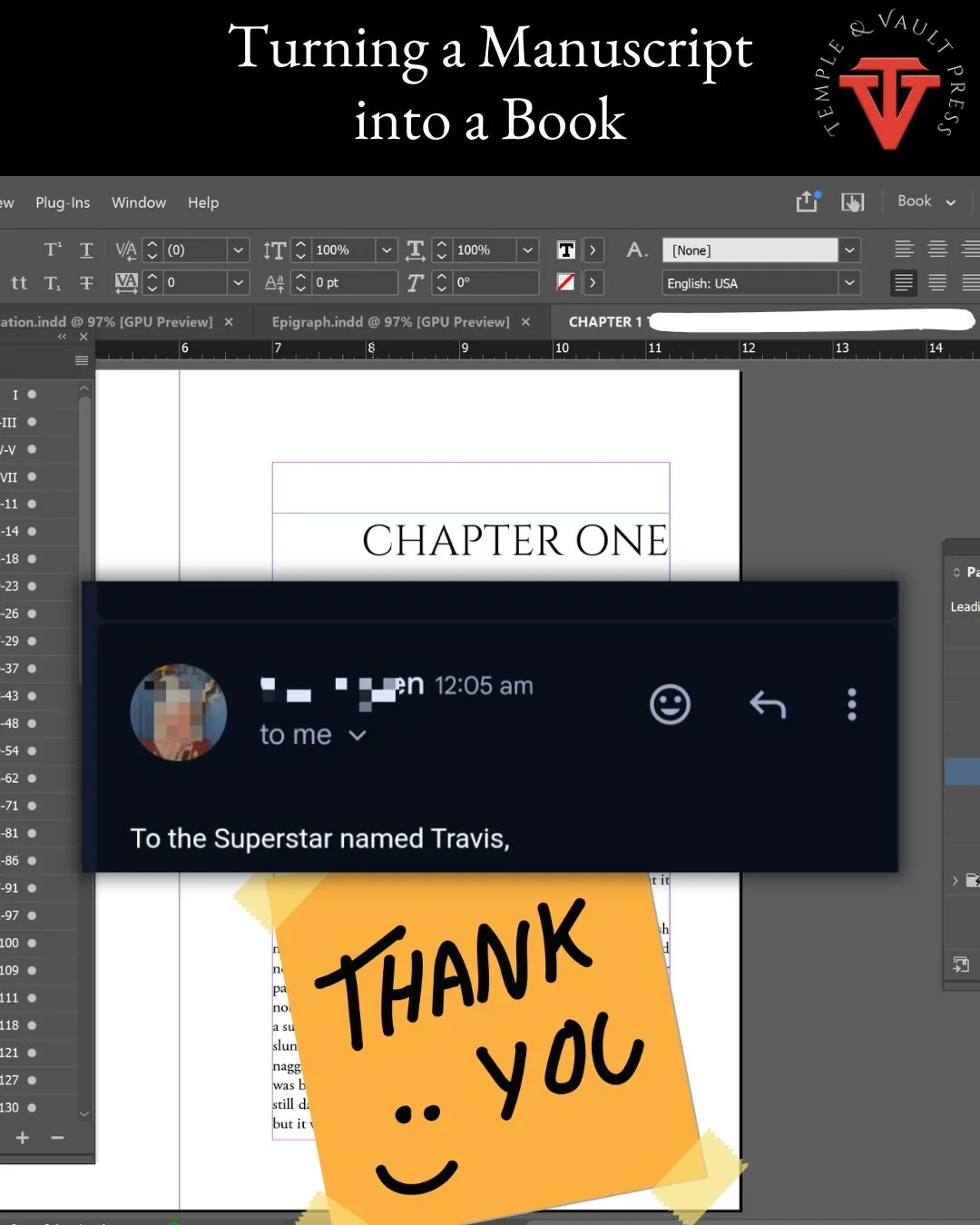Click the Horizontal Scale icon
The height and width of the screenshot is (1225, 980).
[416, 250]
